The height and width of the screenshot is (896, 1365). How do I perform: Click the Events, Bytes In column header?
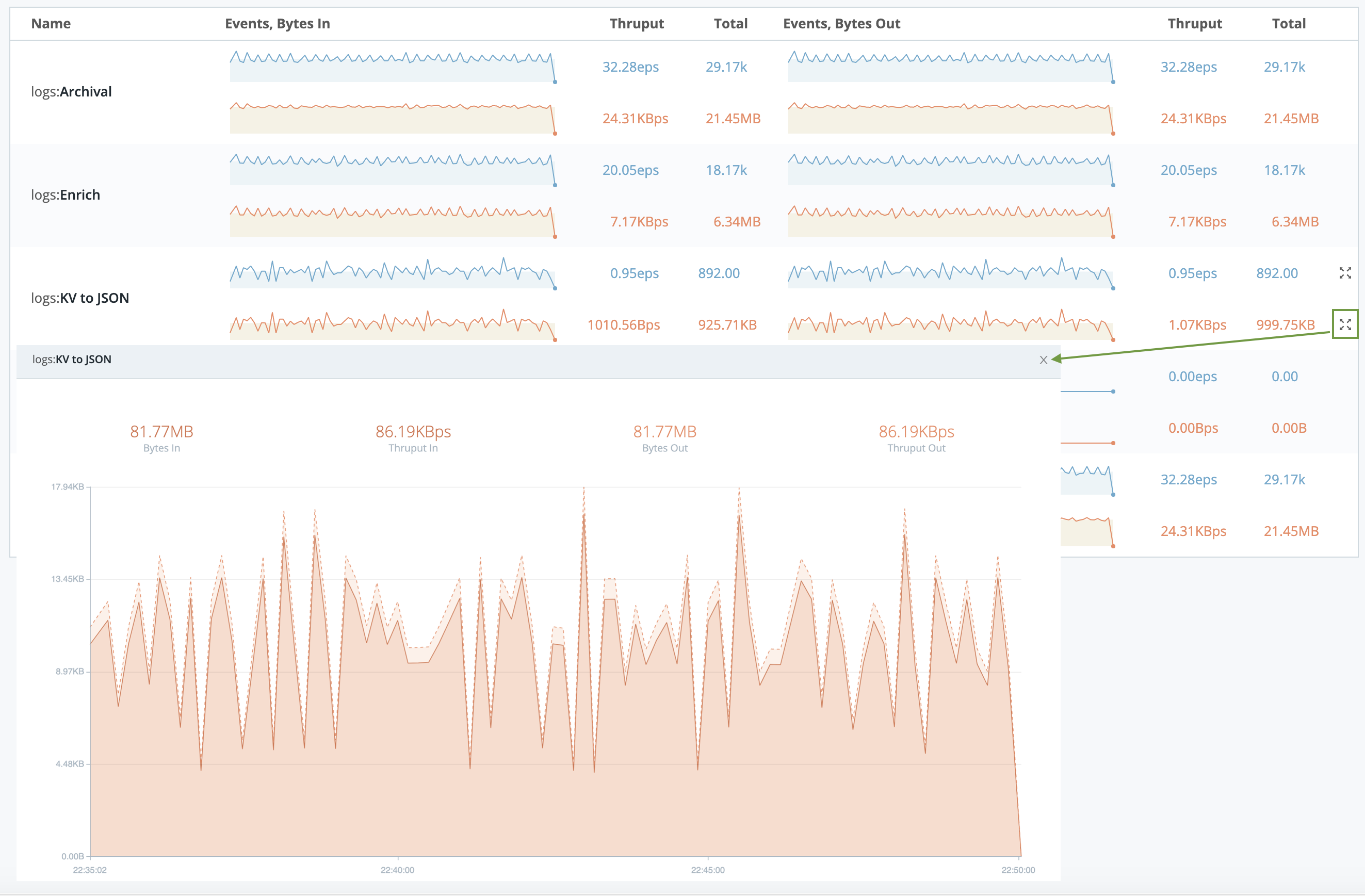click(277, 24)
